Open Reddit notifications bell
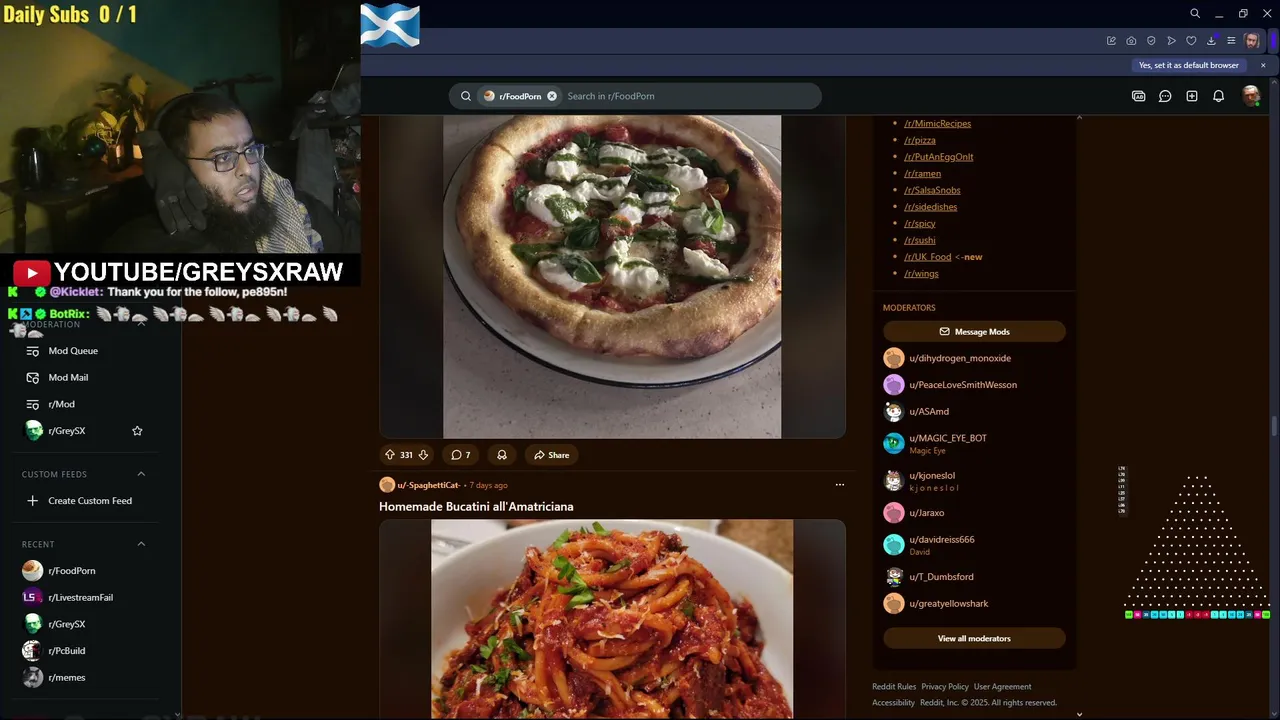The width and height of the screenshot is (1280, 720). (1218, 96)
